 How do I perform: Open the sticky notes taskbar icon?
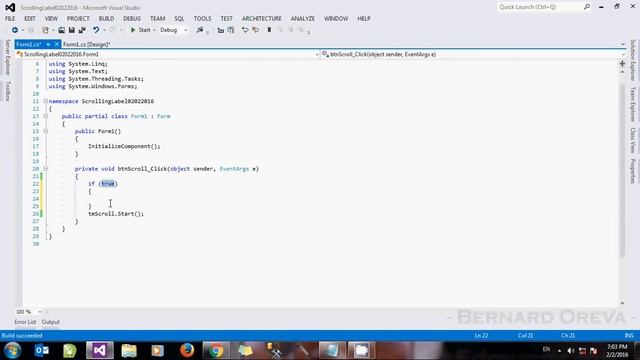coord(245,351)
